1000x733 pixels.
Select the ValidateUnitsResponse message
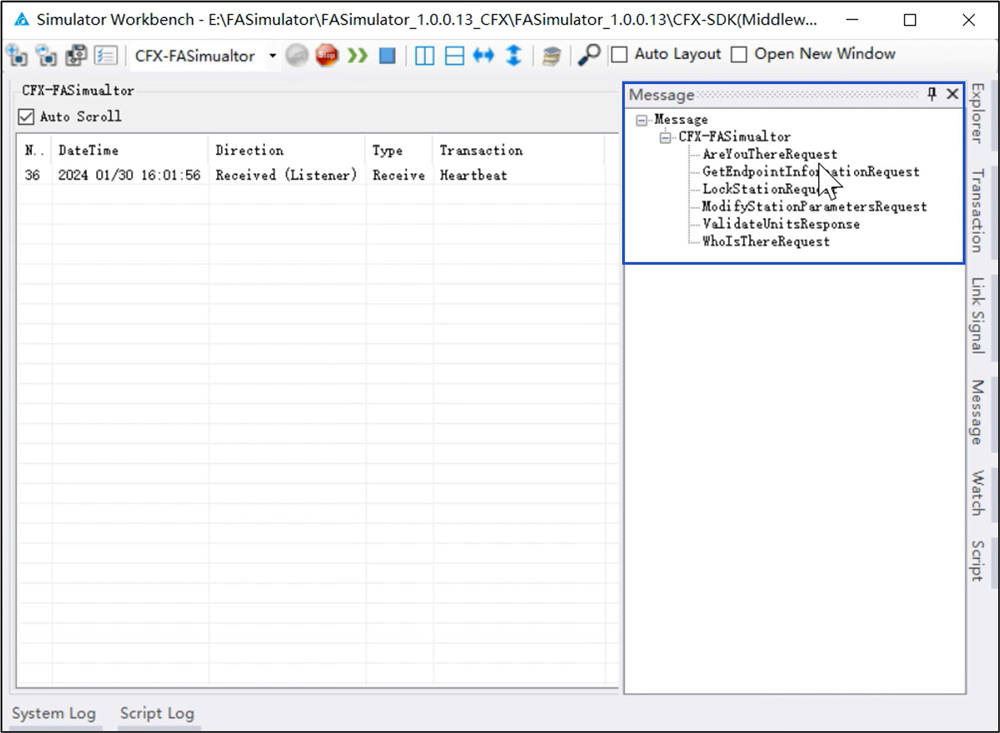tap(780, 224)
